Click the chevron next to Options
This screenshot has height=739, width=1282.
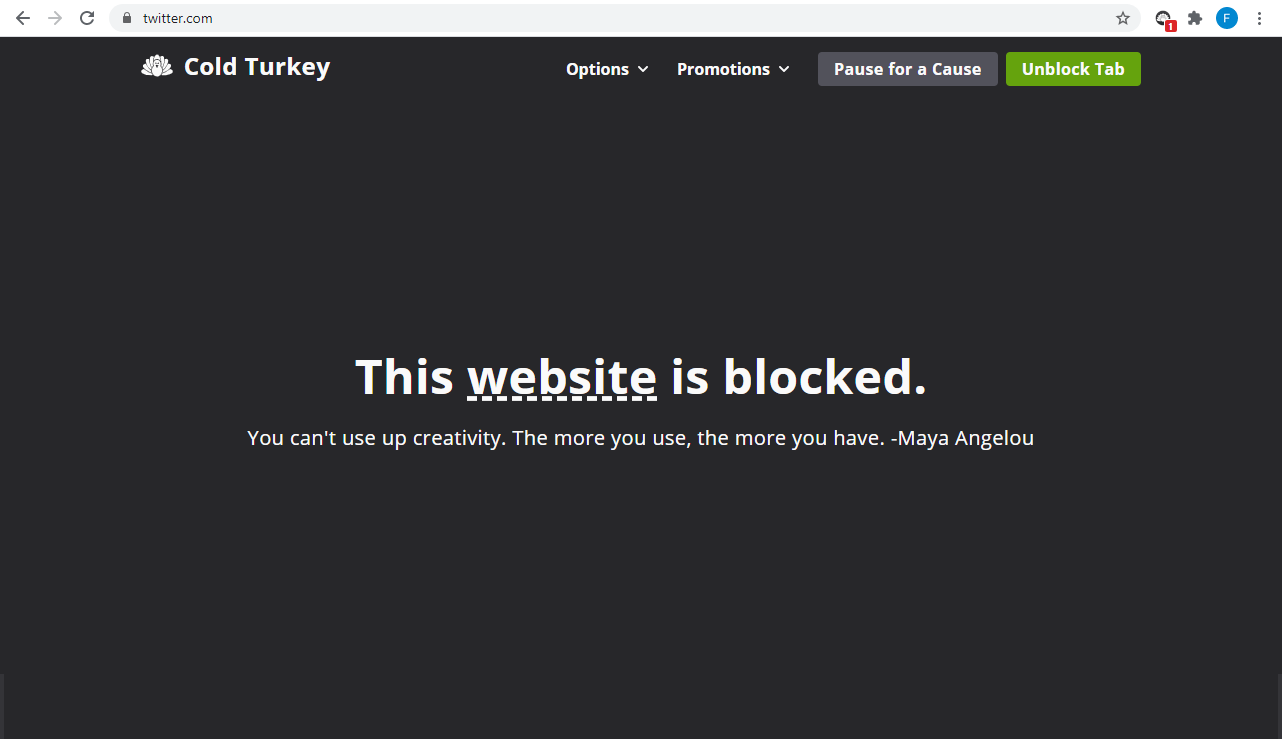point(644,70)
